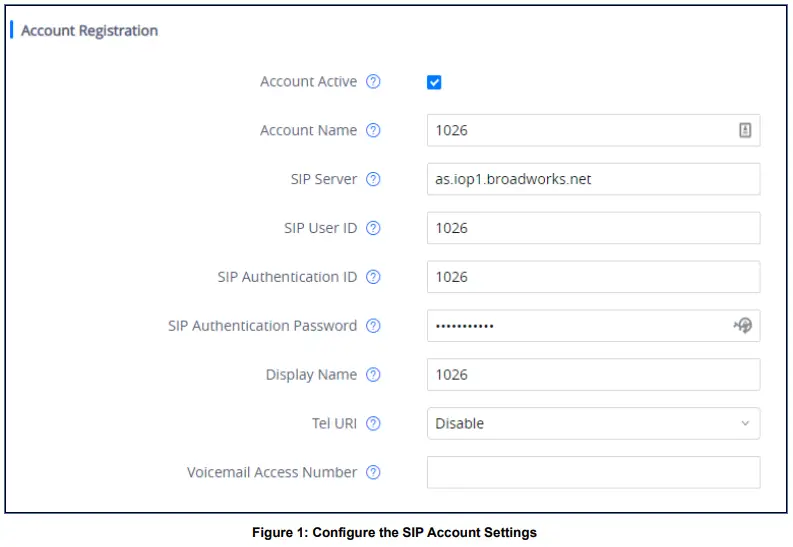Click help icon beside Account Name

pyautogui.click(x=373, y=131)
